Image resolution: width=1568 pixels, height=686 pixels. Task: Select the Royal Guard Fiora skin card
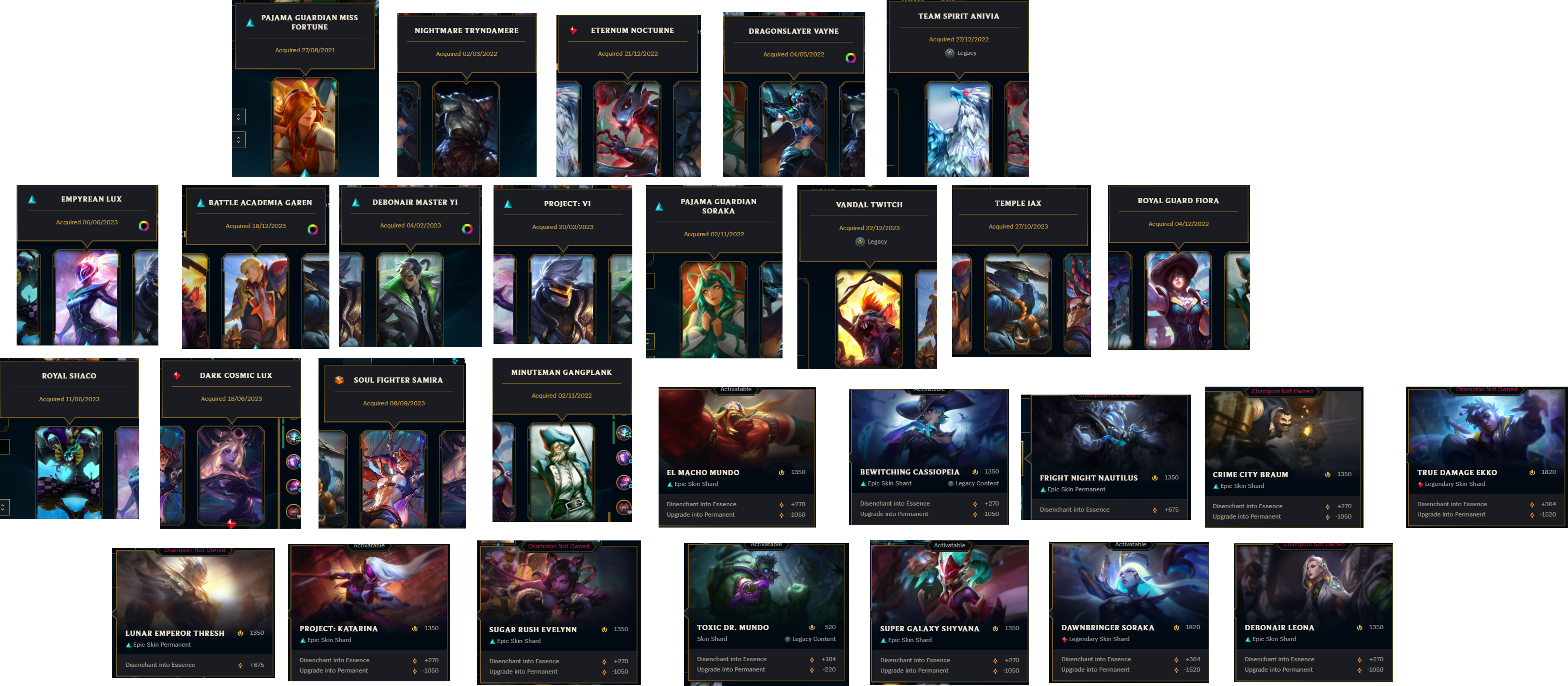[1178, 299]
